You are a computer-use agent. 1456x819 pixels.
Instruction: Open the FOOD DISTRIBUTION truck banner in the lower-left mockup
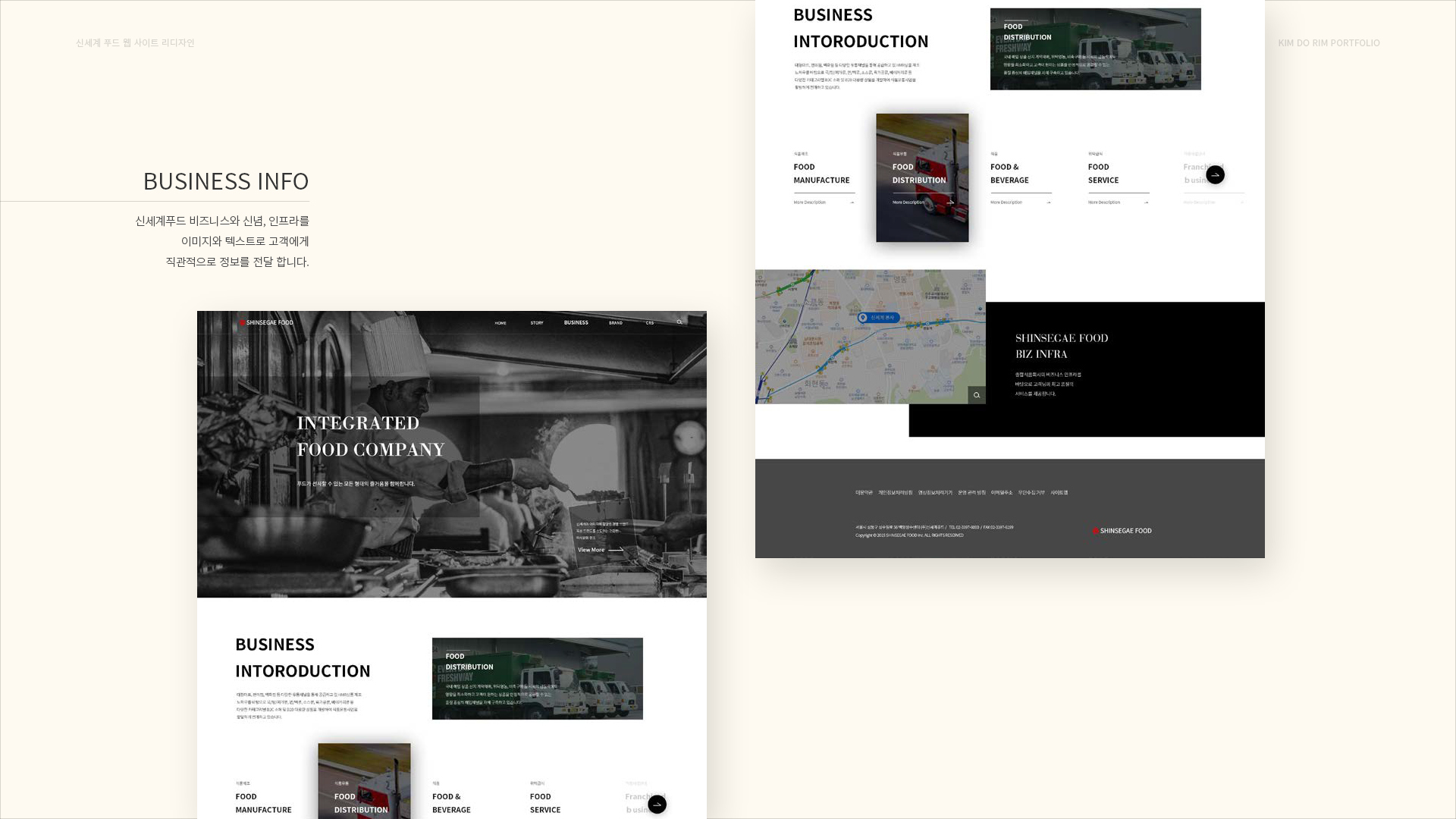click(x=538, y=679)
